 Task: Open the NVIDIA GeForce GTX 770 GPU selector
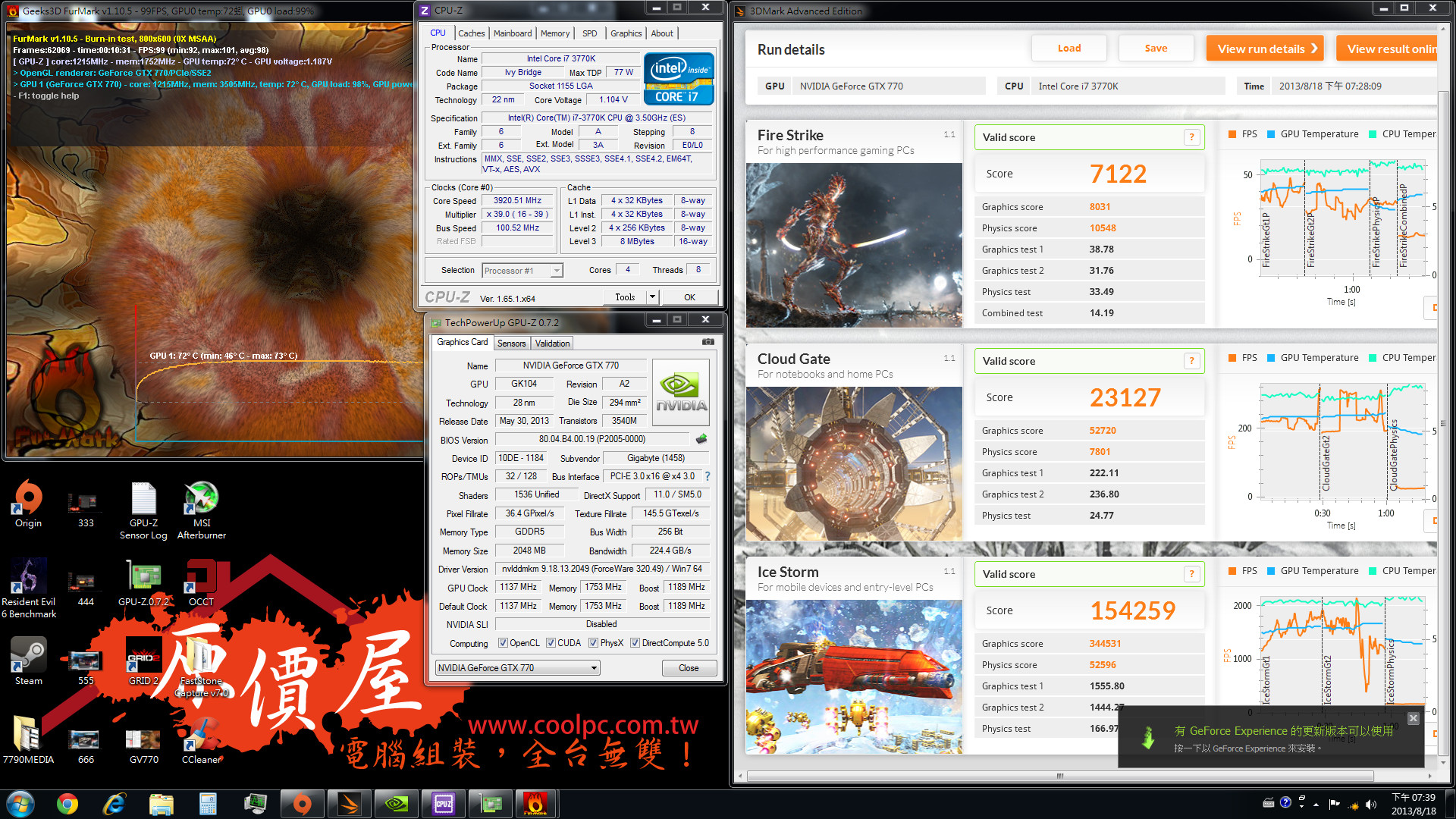click(x=517, y=668)
